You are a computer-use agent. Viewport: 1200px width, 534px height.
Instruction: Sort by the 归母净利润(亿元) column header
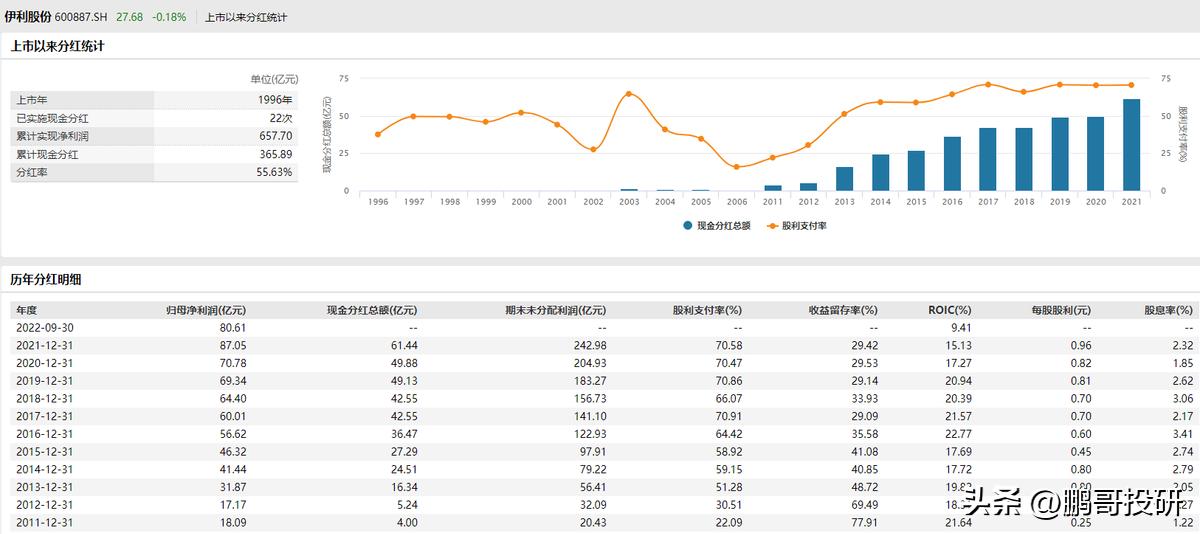coord(205,310)
